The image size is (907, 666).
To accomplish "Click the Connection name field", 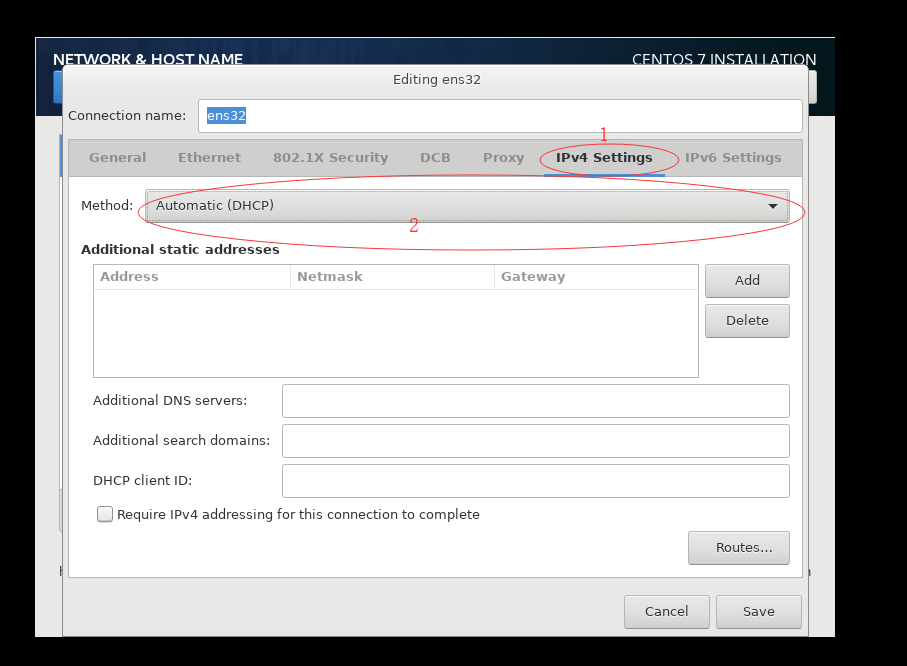I will 500,116.
